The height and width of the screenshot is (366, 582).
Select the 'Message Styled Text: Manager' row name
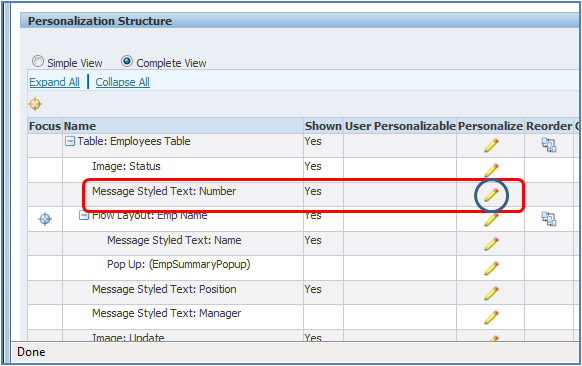coord(166,314)
